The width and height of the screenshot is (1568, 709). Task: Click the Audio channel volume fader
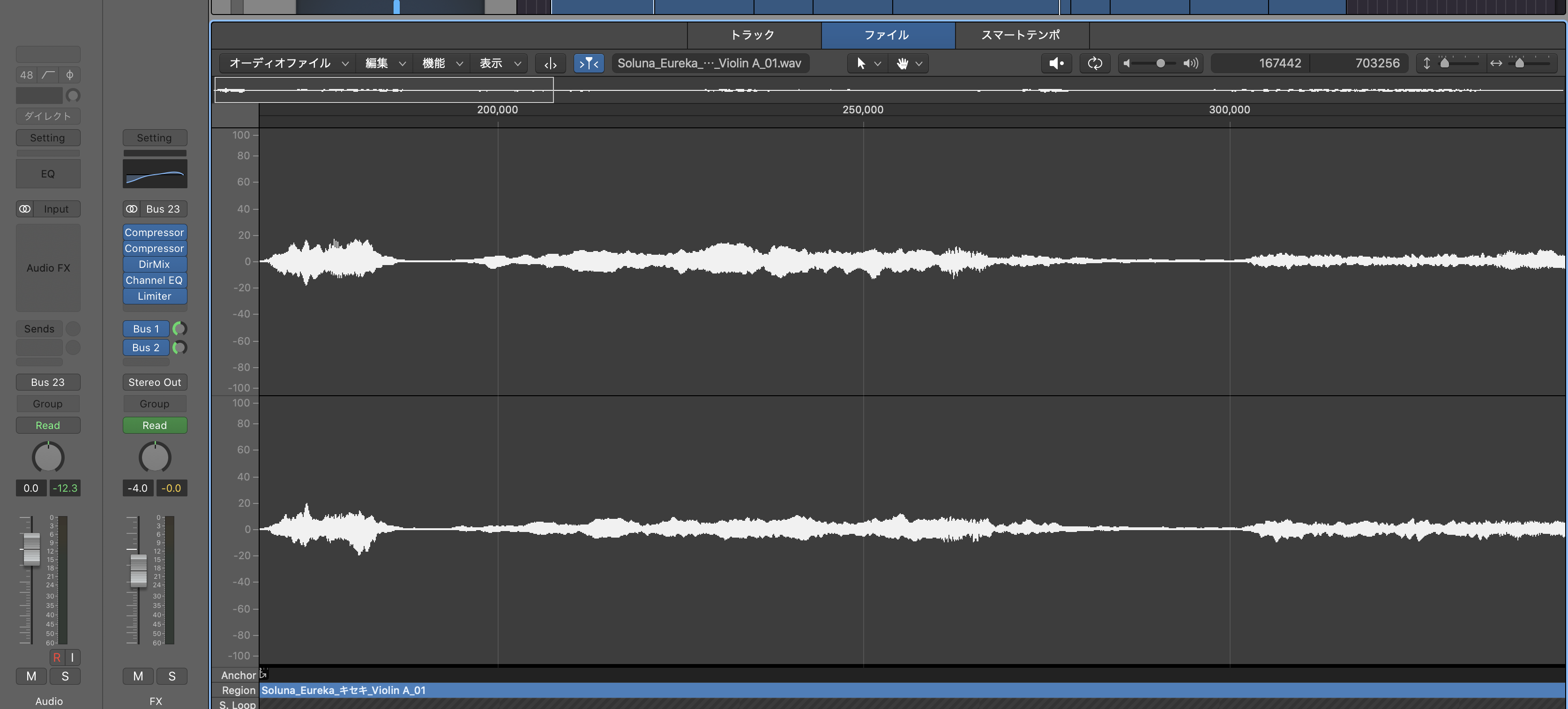click(x=31, y=548)
